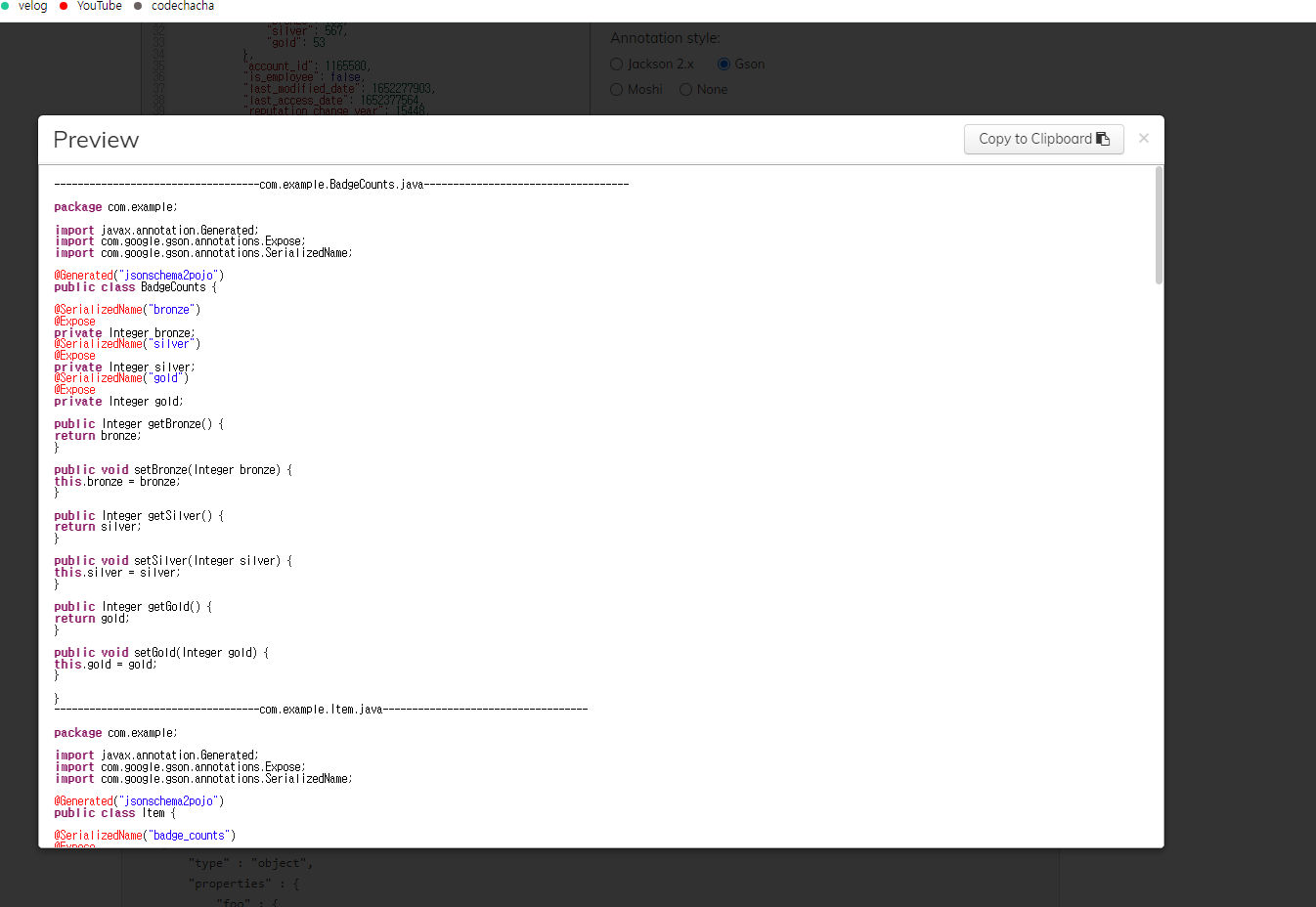The height and width of the screenshot is (907, 1316).
Task: Select the None annotation style
Action: [704, 89]
